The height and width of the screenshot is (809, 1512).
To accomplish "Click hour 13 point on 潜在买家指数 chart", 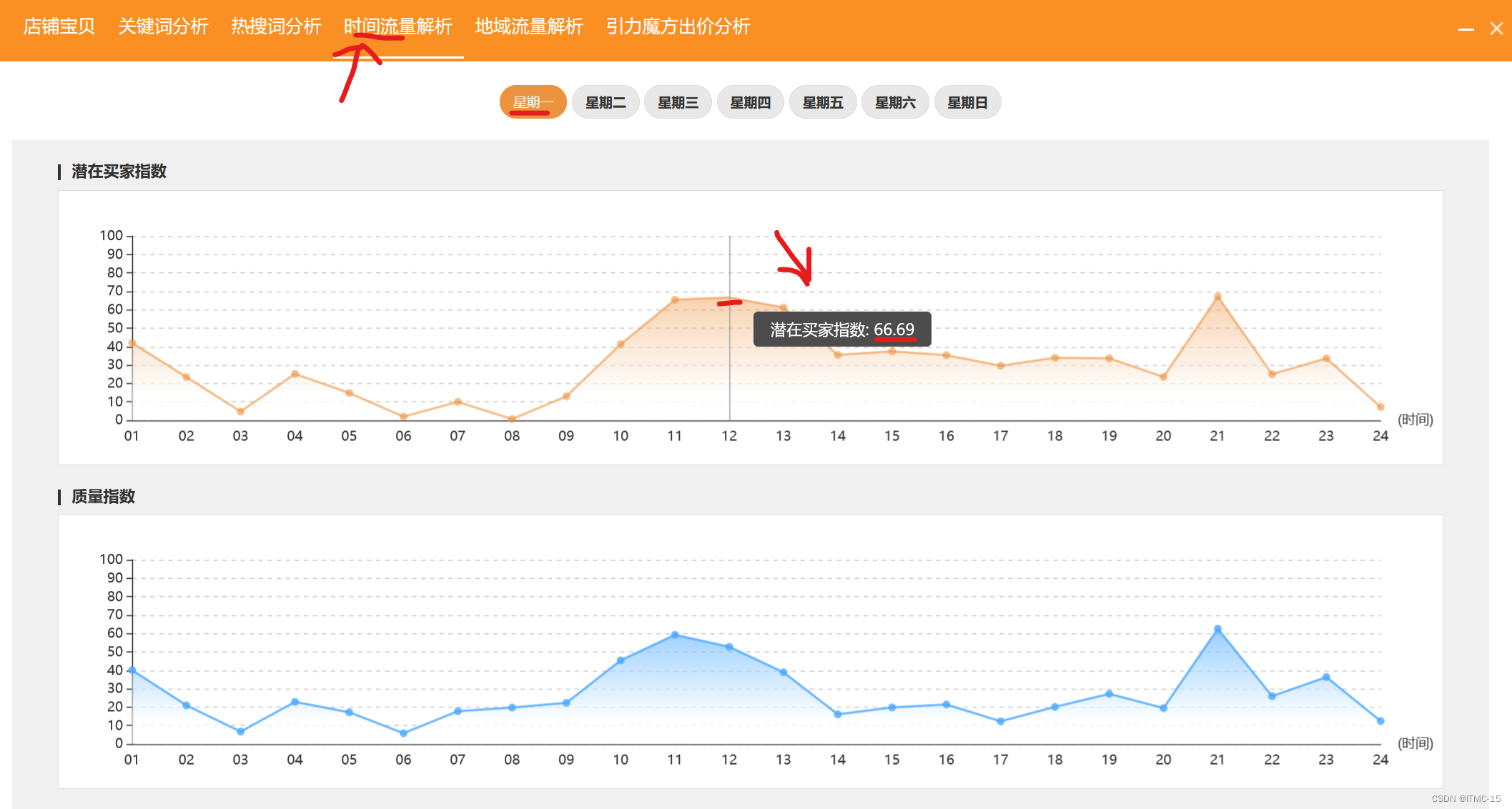I will pyautogui.click(x=784, y=308).
